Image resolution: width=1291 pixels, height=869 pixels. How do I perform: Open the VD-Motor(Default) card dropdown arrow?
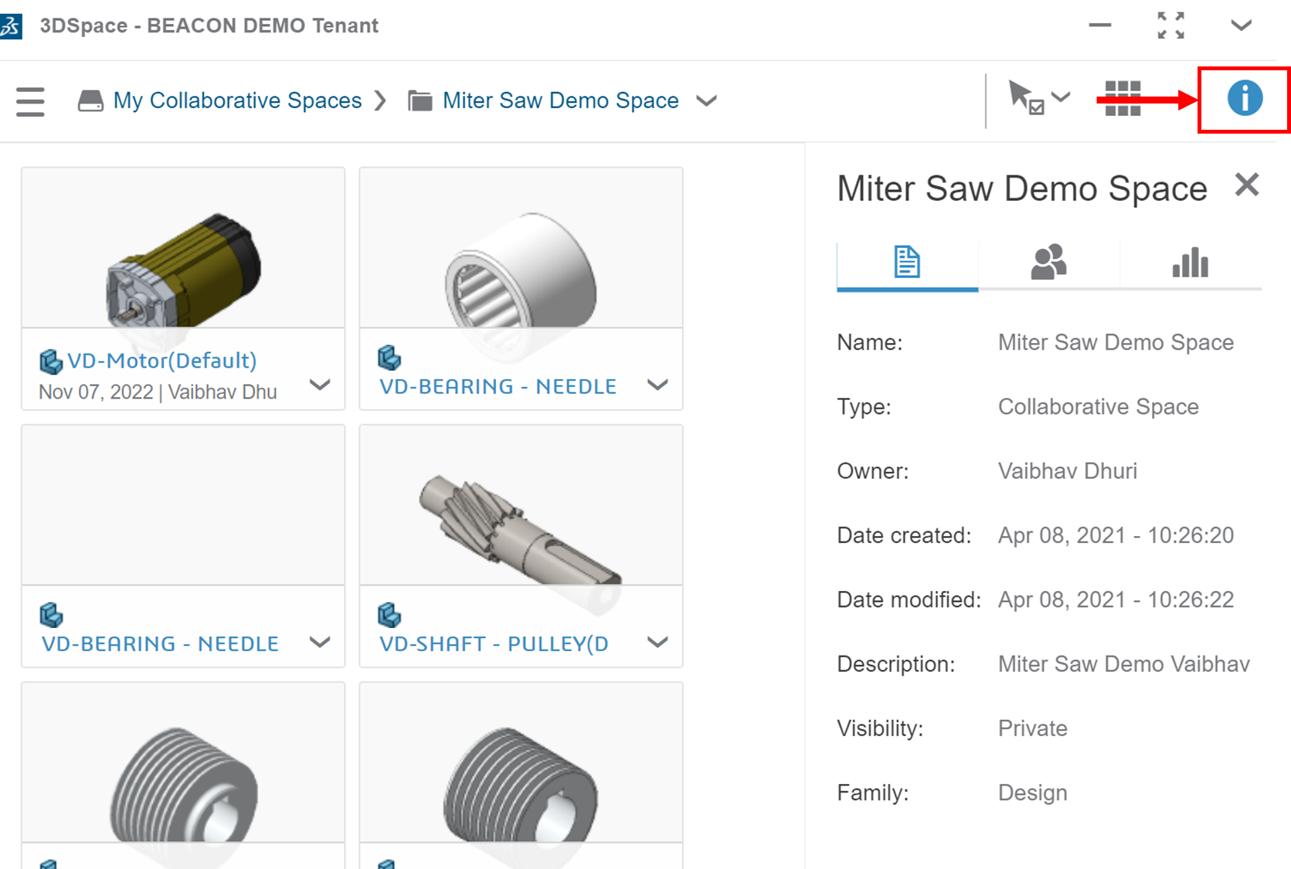(x=320, y=385)
